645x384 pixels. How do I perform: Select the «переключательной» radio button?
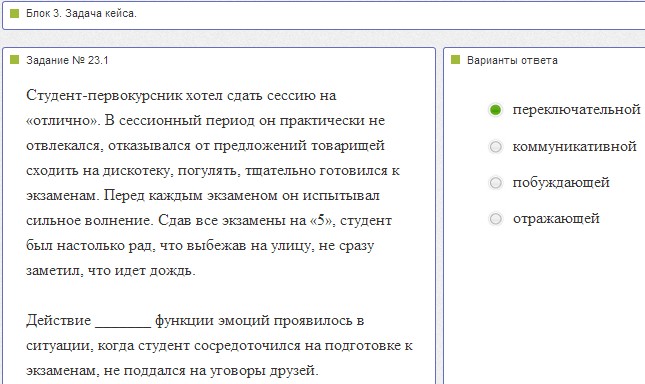(x=495, y=110)
